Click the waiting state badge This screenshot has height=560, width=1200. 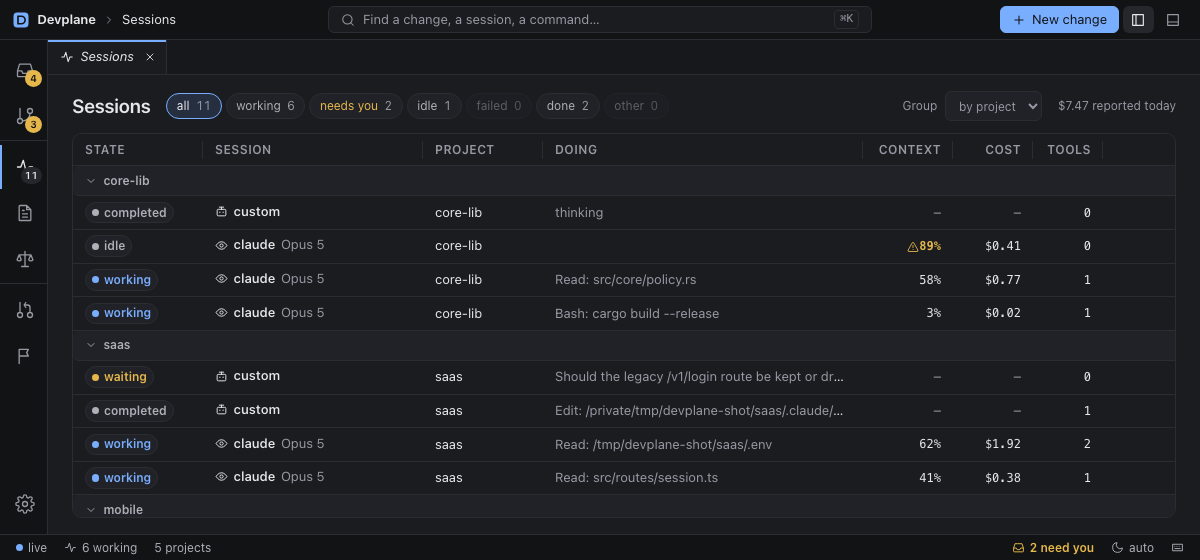(x=119, y=377)
